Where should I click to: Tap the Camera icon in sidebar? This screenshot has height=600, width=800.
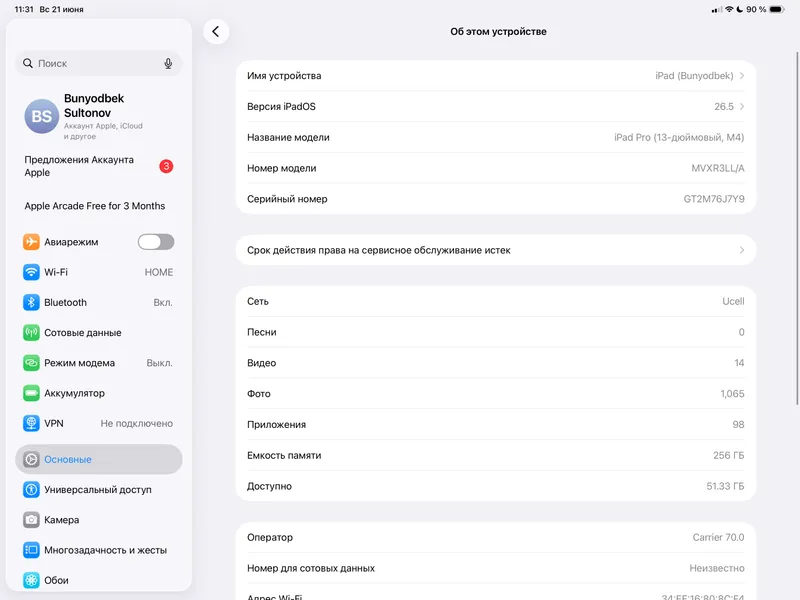click(x=31, y=520)
